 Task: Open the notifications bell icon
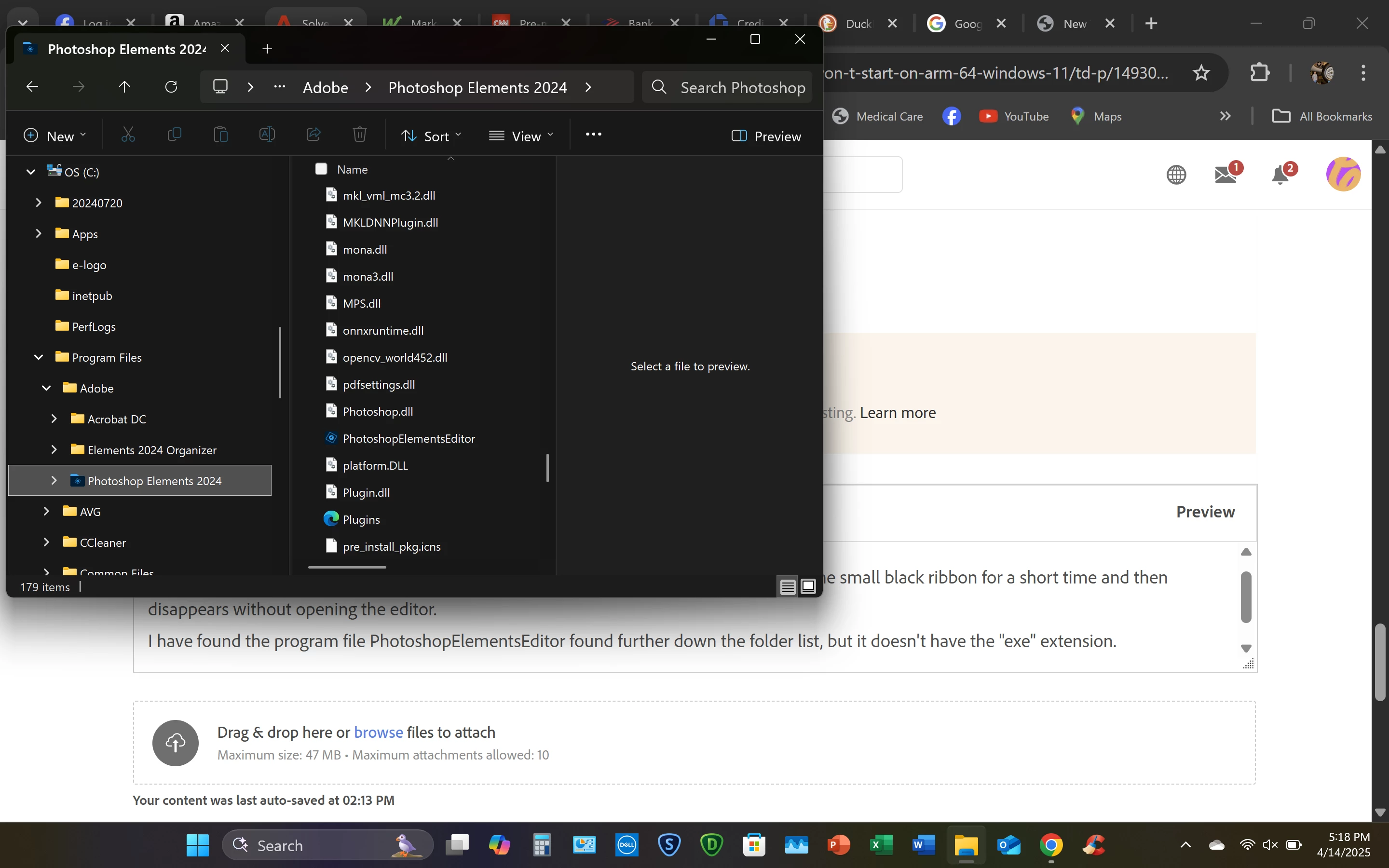1280,175
